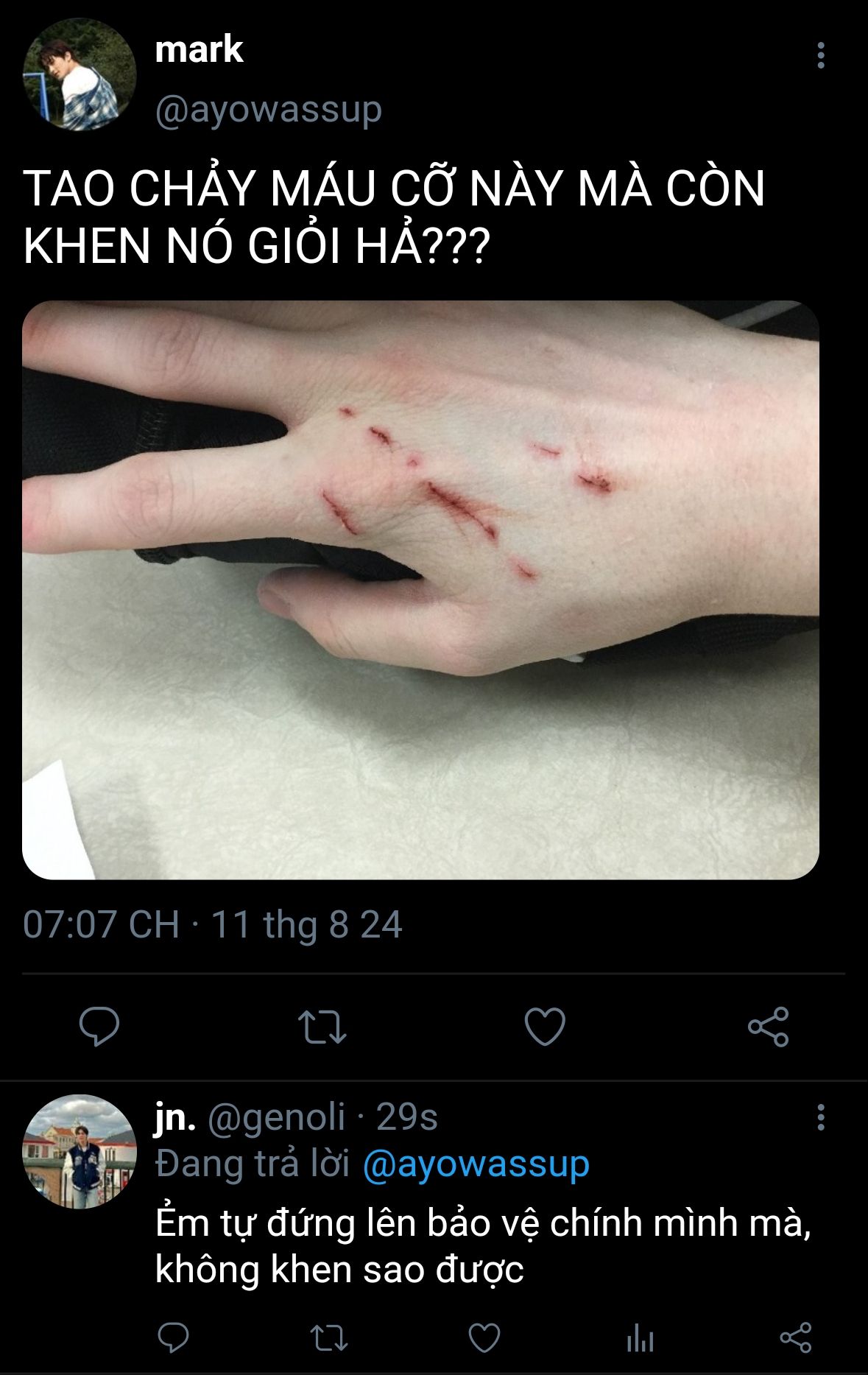
Task: Tap the @ayowassup handle under mark
Action: pos(269,110)
